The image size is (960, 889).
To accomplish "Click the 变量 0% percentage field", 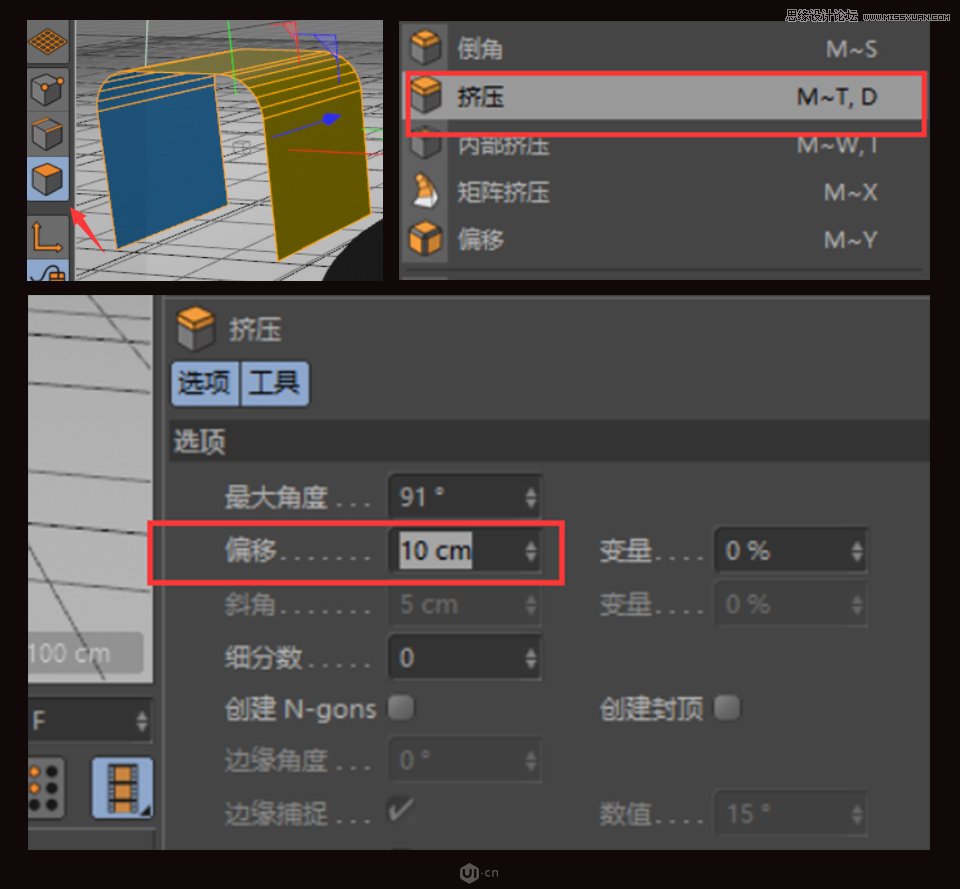I will 785,549.
